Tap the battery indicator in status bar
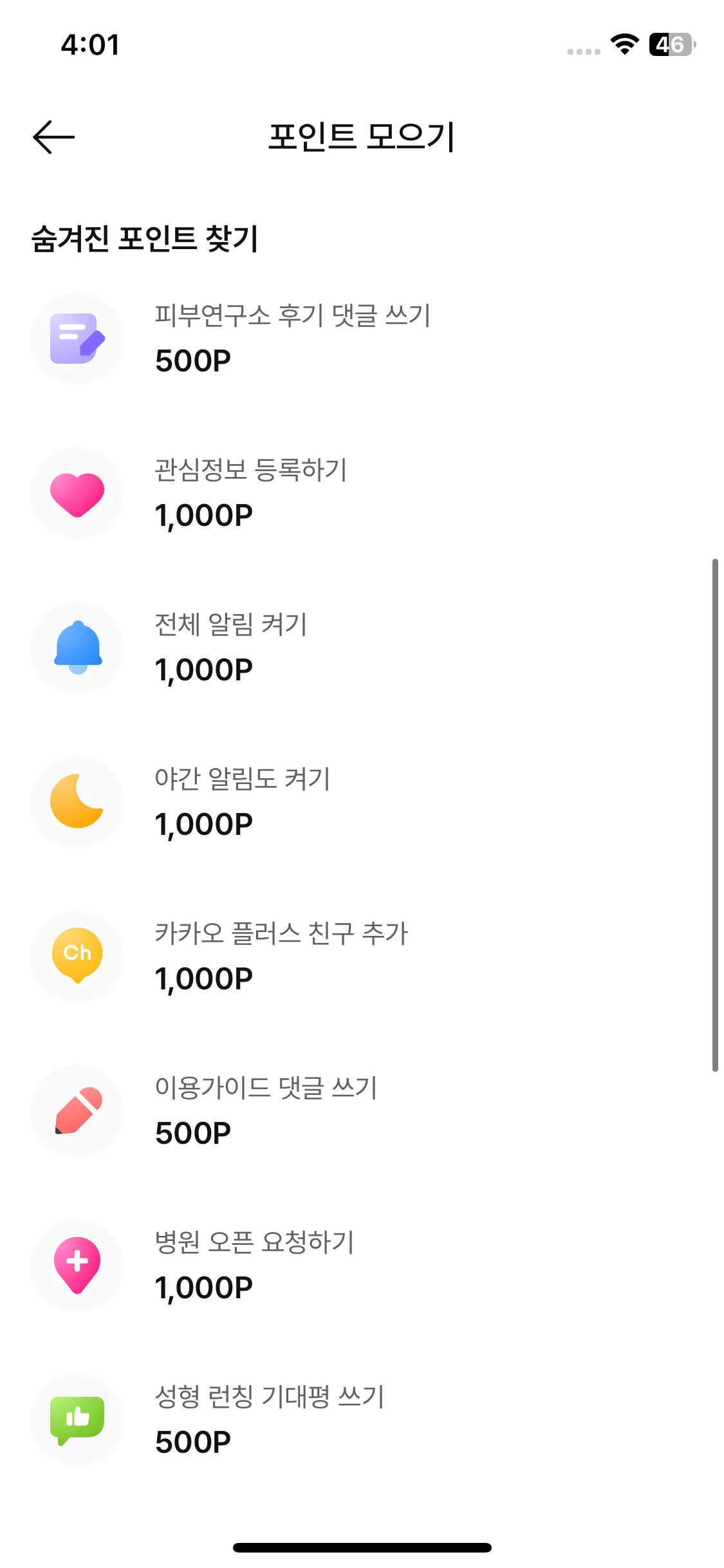 point(673,44)
